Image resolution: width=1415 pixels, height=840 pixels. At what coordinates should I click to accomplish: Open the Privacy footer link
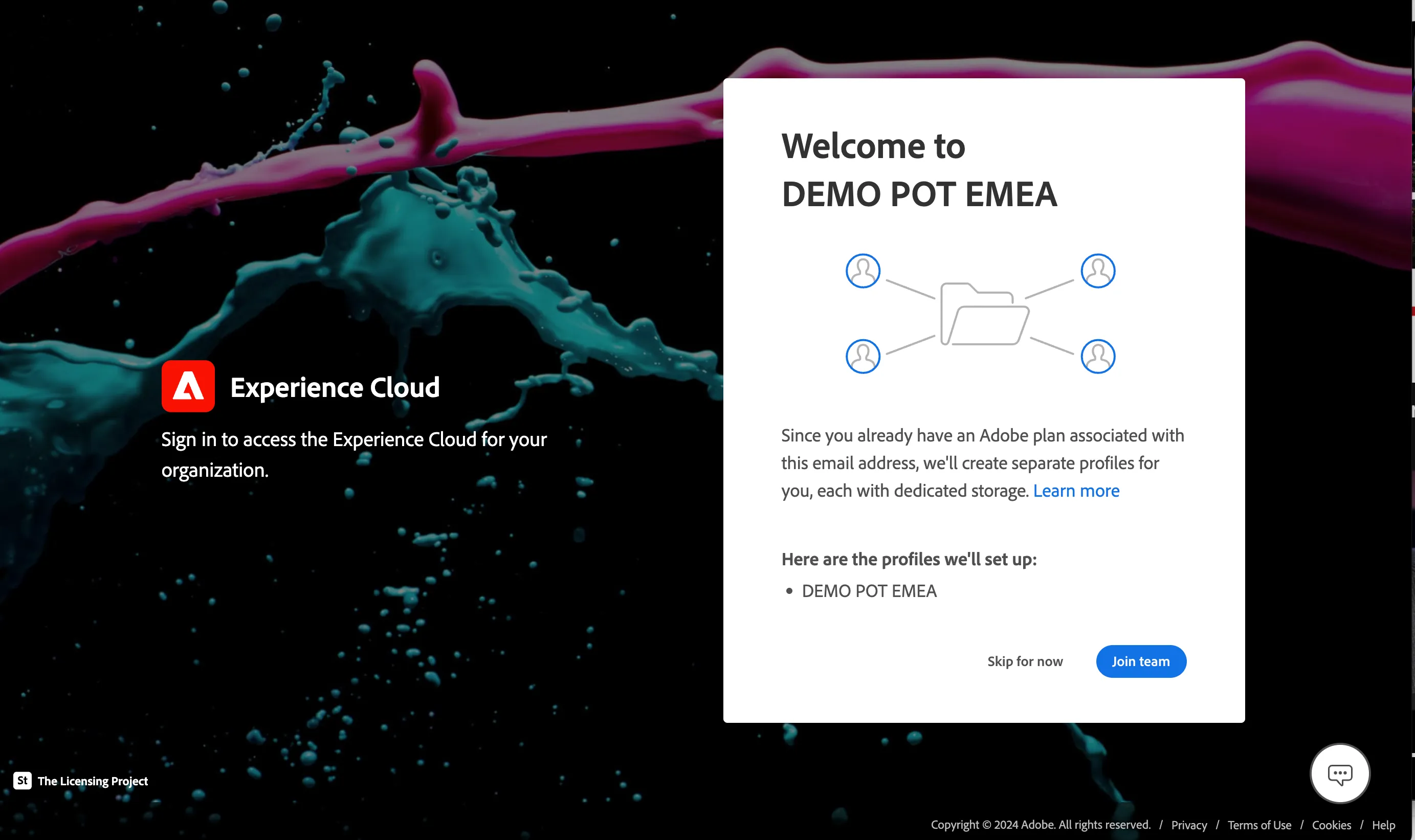coord(1189,825)
